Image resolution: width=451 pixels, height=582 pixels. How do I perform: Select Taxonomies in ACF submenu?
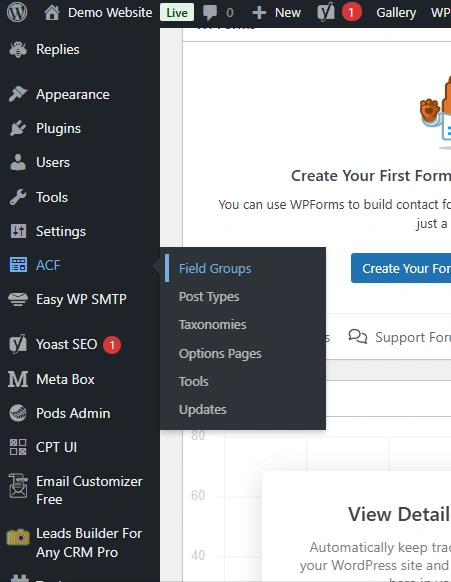click(x=212, y=324)
